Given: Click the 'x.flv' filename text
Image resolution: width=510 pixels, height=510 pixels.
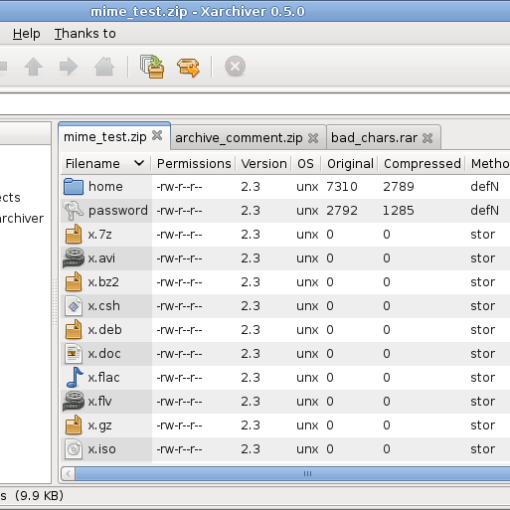Looking at the screenshot, I should click(x=100, y=401).
